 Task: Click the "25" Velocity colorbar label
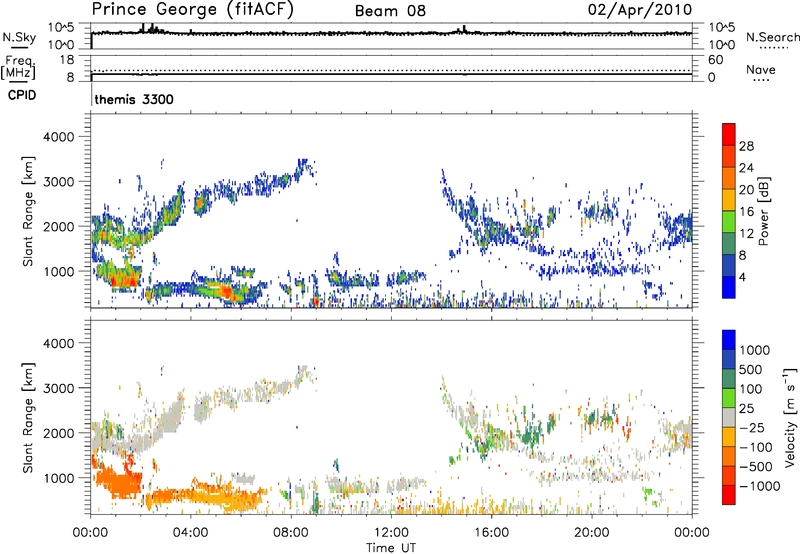tap(747, 409)
